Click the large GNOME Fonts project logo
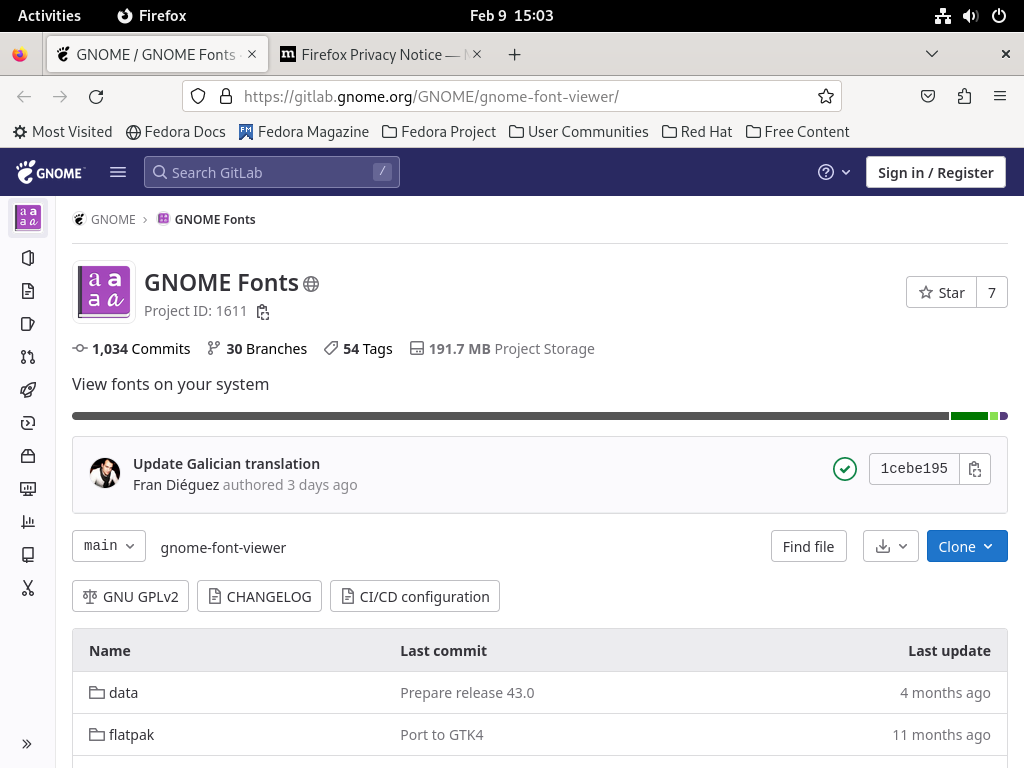Viewport: 1024px width, 768px height. pos(104,292)
